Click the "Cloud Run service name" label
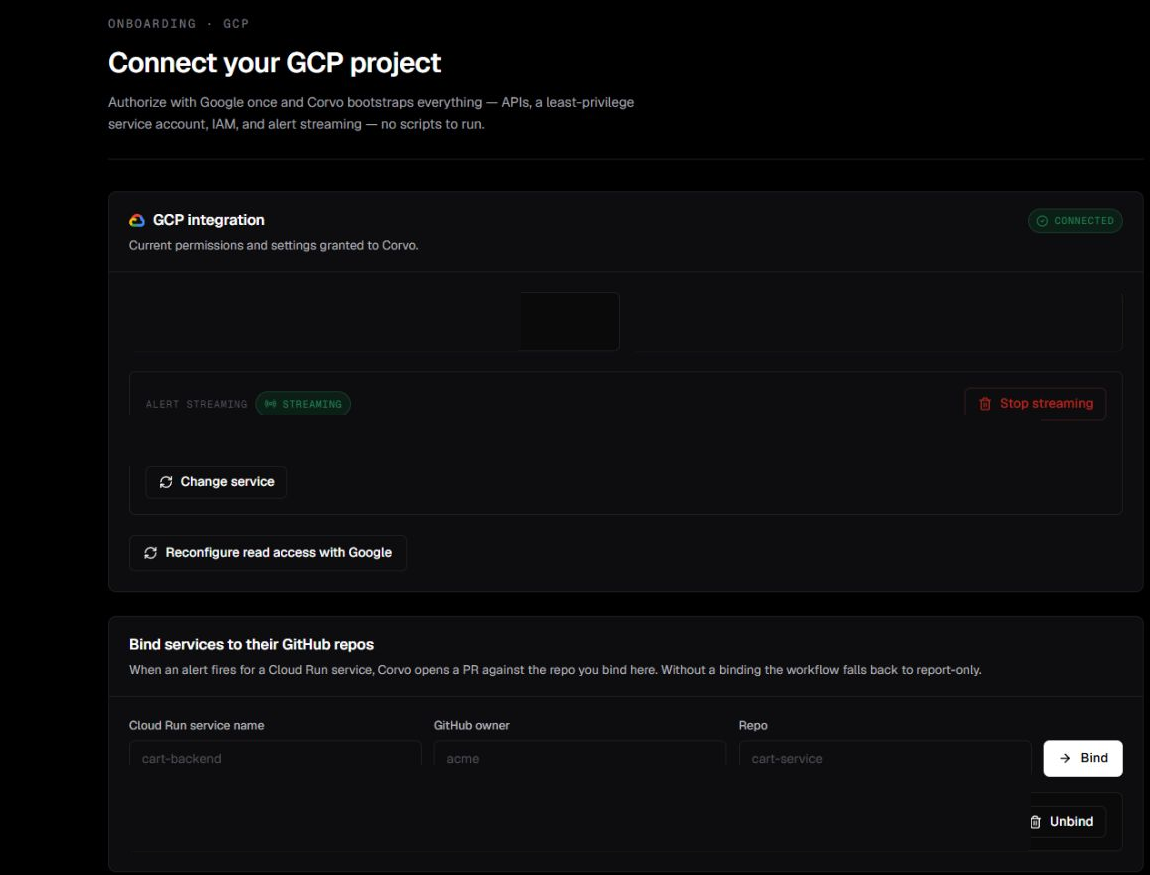This screenshot has height=875, width=1150. pyautogui.click(x=197, y=725)
